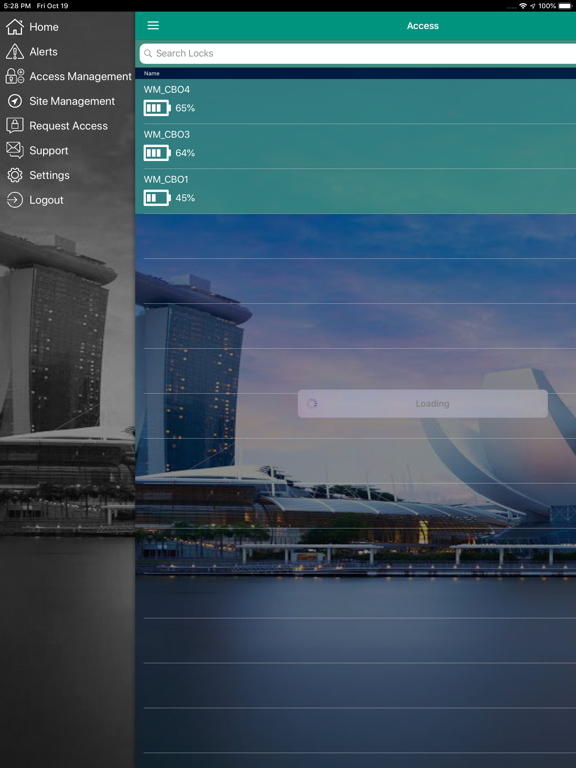This screenshot has width=576, height=768.
Task: Click the Home house icon
Action: 15,27
